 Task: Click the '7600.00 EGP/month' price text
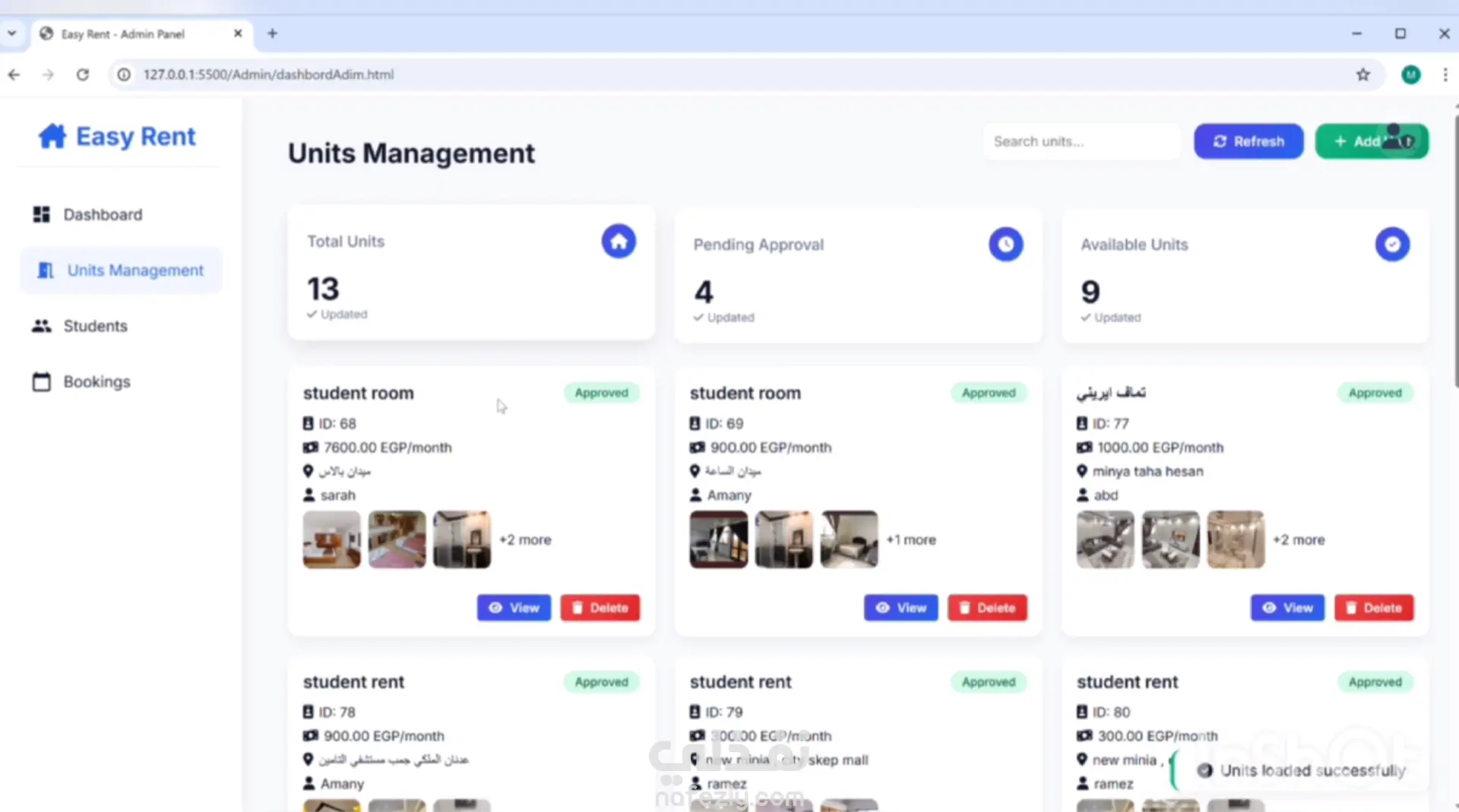[x=388, y=447]
